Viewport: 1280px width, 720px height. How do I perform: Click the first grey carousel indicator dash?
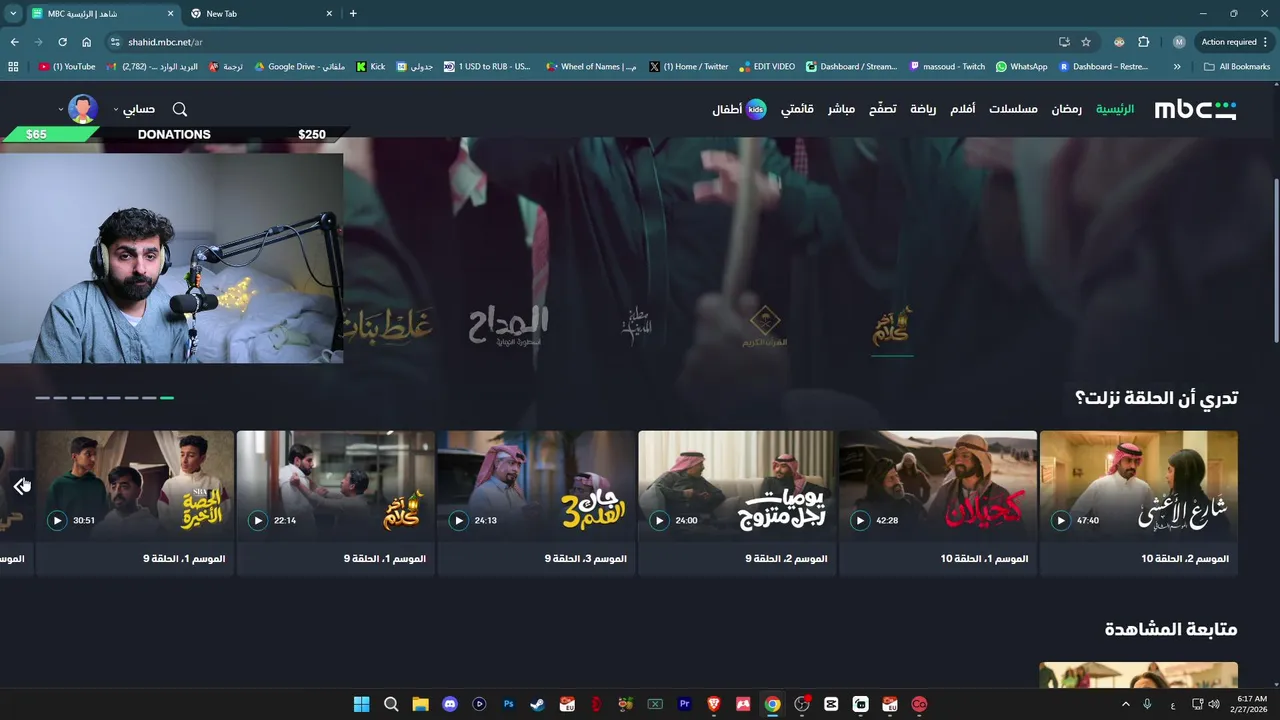pyautogui.click(x=42, y=398)
